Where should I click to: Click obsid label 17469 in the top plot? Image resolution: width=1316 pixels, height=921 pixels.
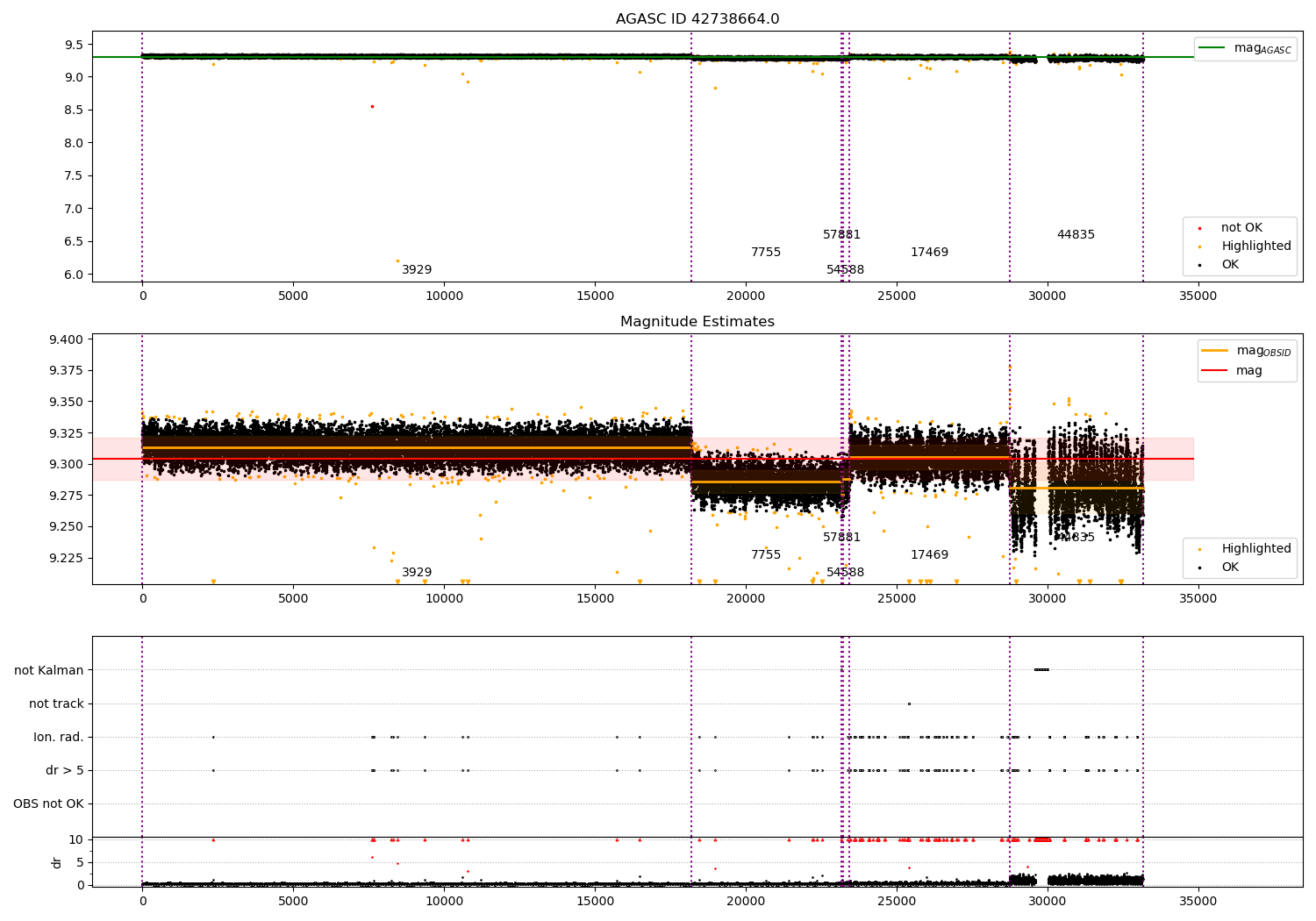[930, 253]
